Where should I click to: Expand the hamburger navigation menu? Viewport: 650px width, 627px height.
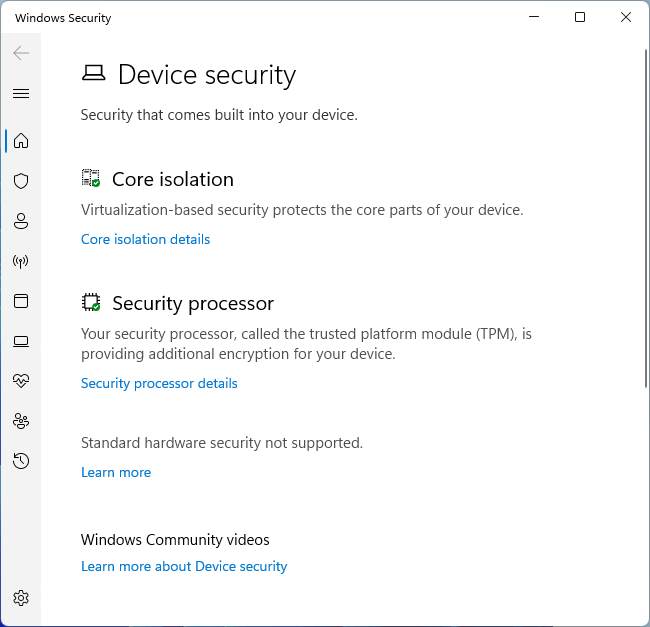click(21, 93)
